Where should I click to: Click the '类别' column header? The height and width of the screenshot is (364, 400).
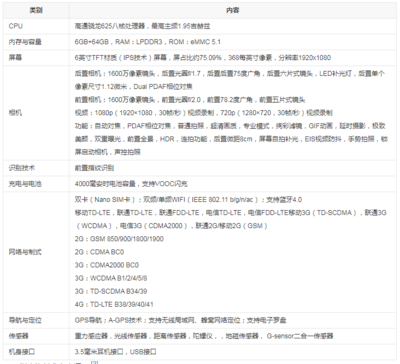click(x=36, y=10)
